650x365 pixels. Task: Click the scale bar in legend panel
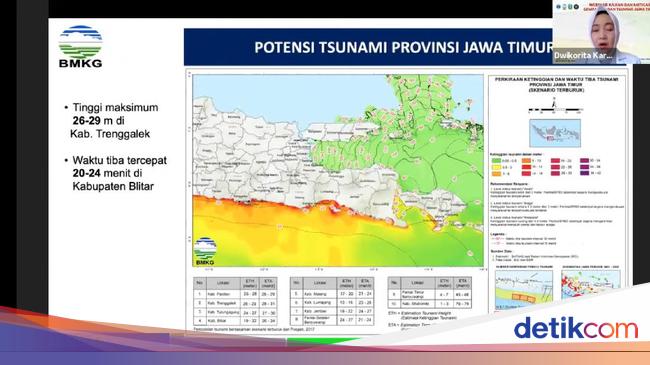(x=555, y=111)
